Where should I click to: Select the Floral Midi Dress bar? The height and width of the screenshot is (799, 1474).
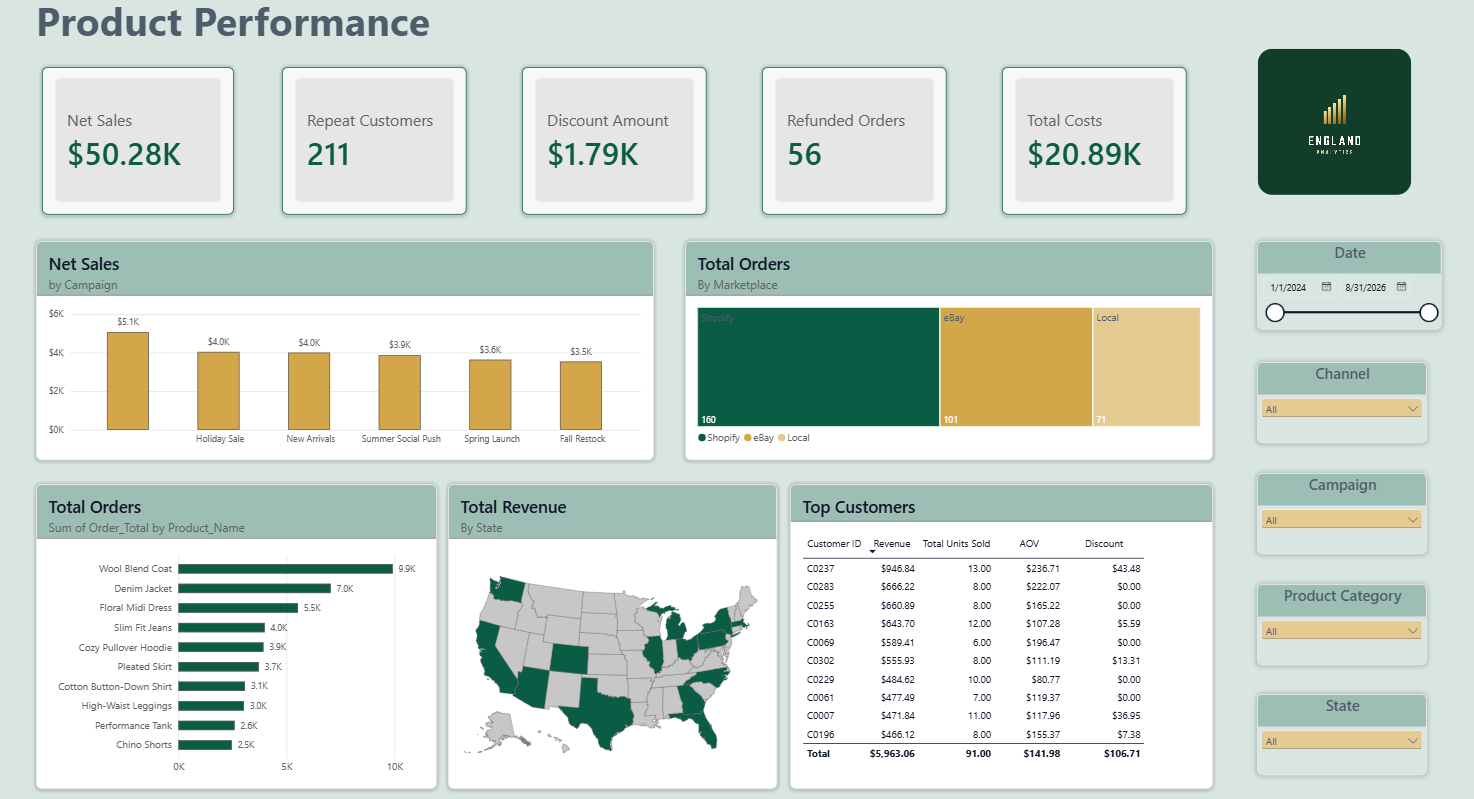point(238,608)
